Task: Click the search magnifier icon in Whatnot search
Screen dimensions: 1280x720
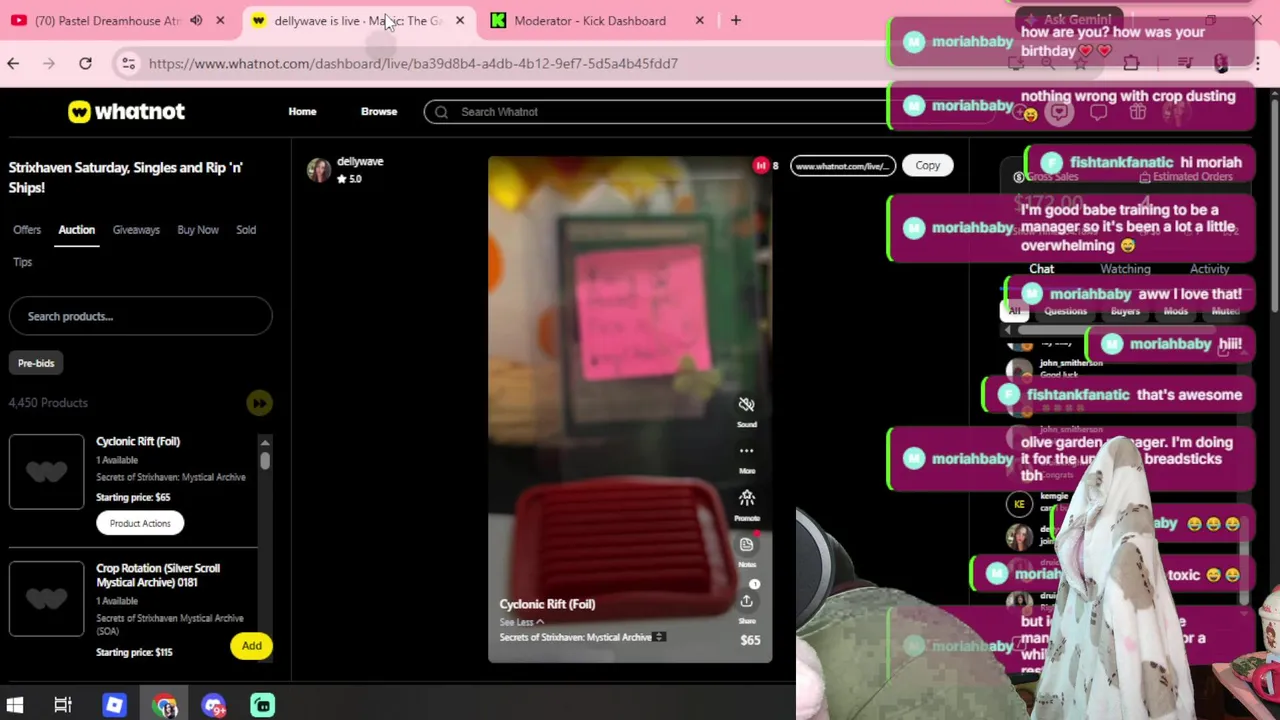Action: [x=441, y=112]
